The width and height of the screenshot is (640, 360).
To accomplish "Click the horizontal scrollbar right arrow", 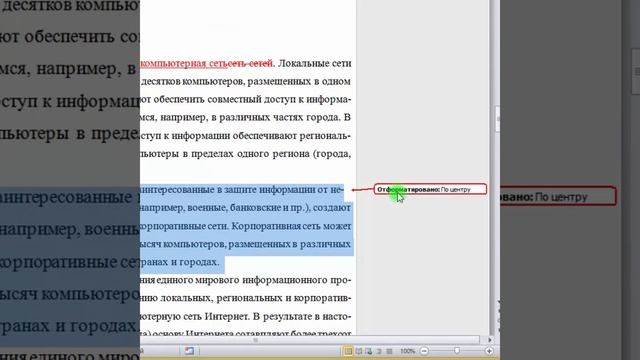I will [x=489, y=340].
